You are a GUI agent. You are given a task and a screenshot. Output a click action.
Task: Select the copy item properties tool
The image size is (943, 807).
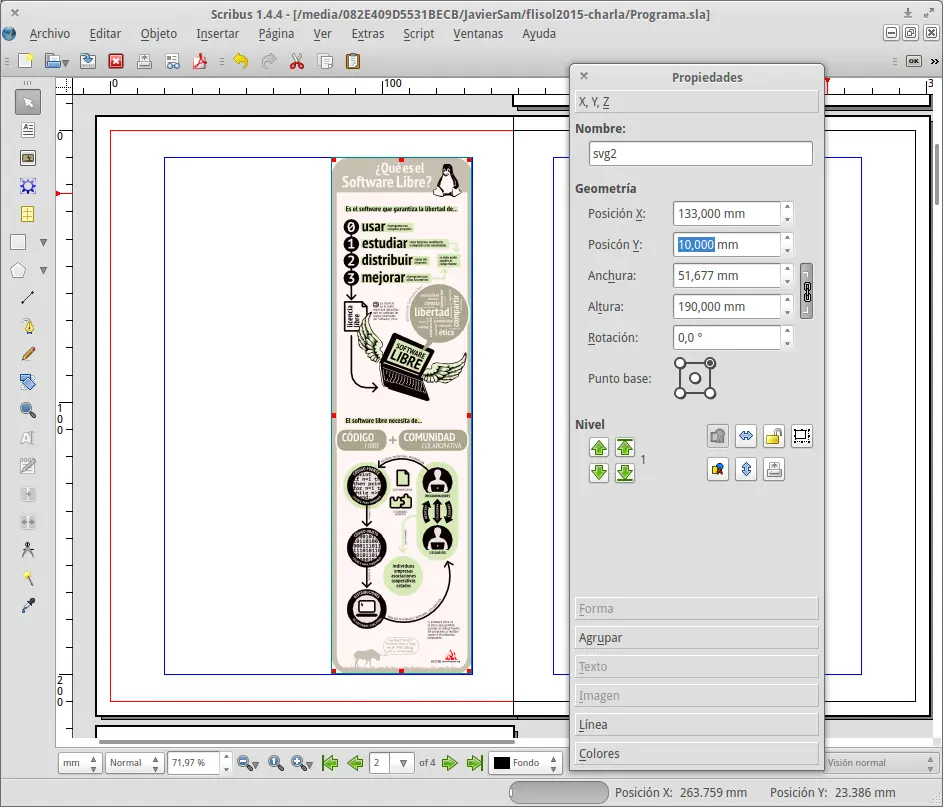28,578
